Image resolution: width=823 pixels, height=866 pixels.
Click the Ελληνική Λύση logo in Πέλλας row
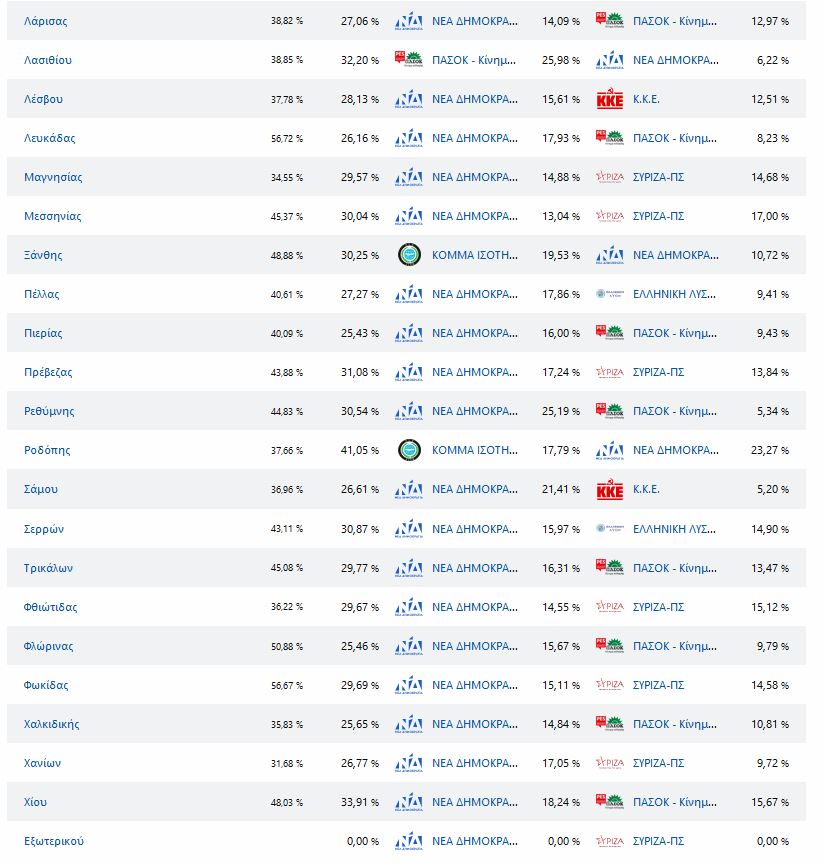coord(609,294)
